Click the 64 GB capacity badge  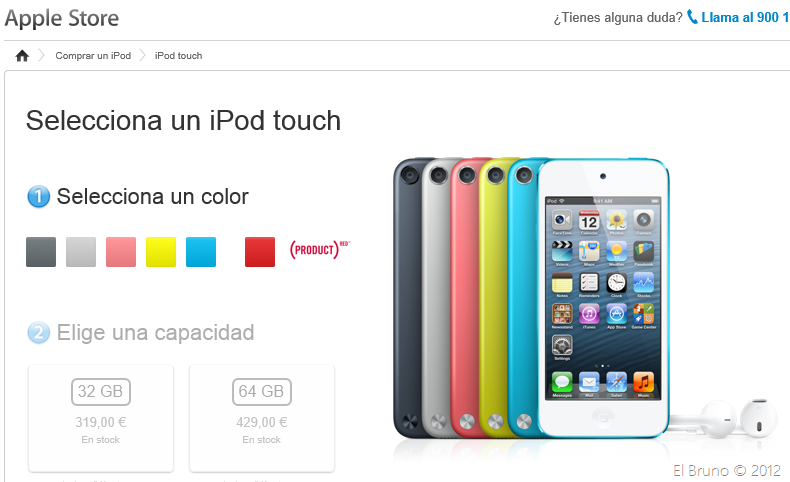[x=262, y=391]
